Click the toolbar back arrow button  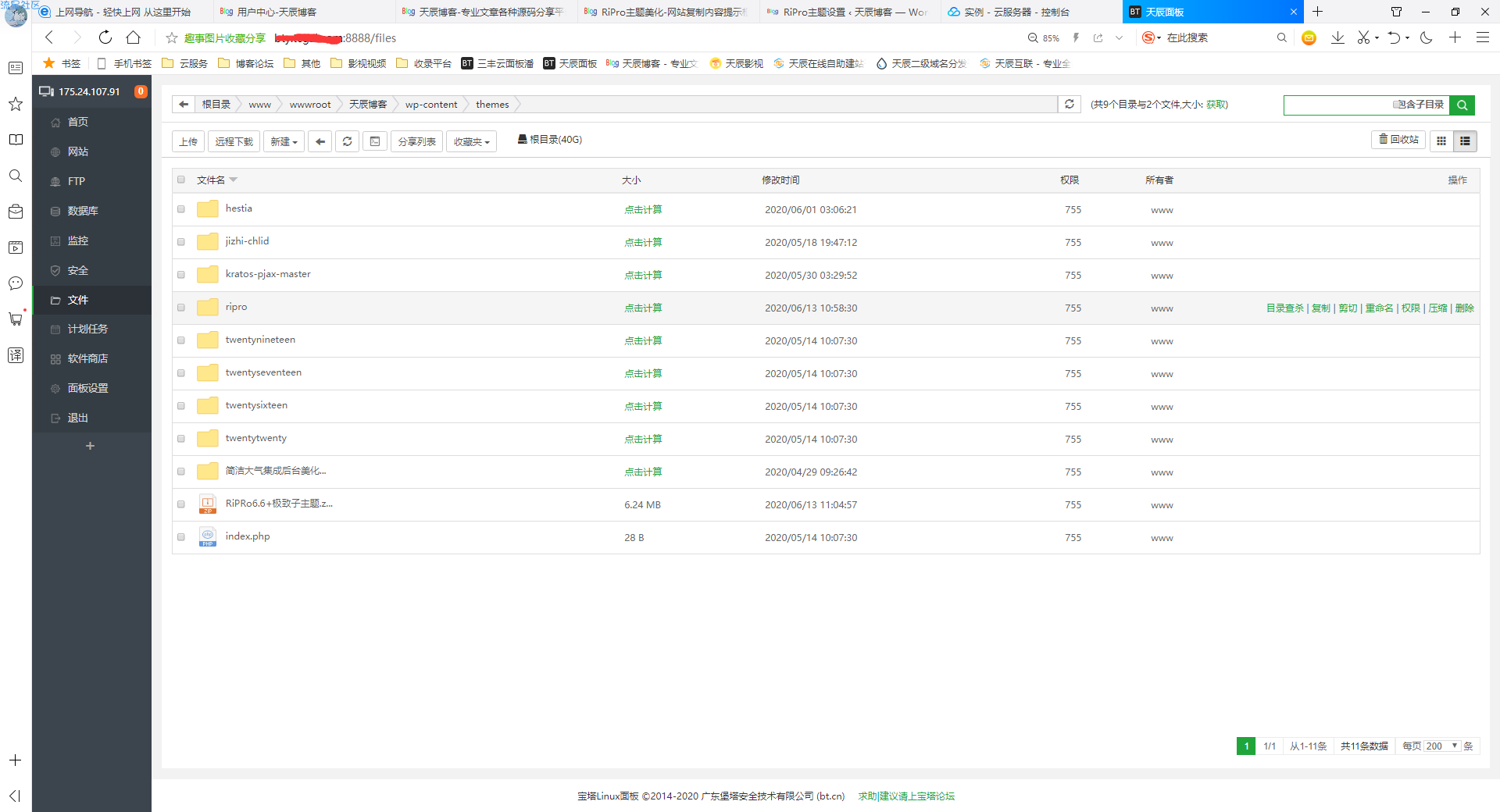(320, 141)
